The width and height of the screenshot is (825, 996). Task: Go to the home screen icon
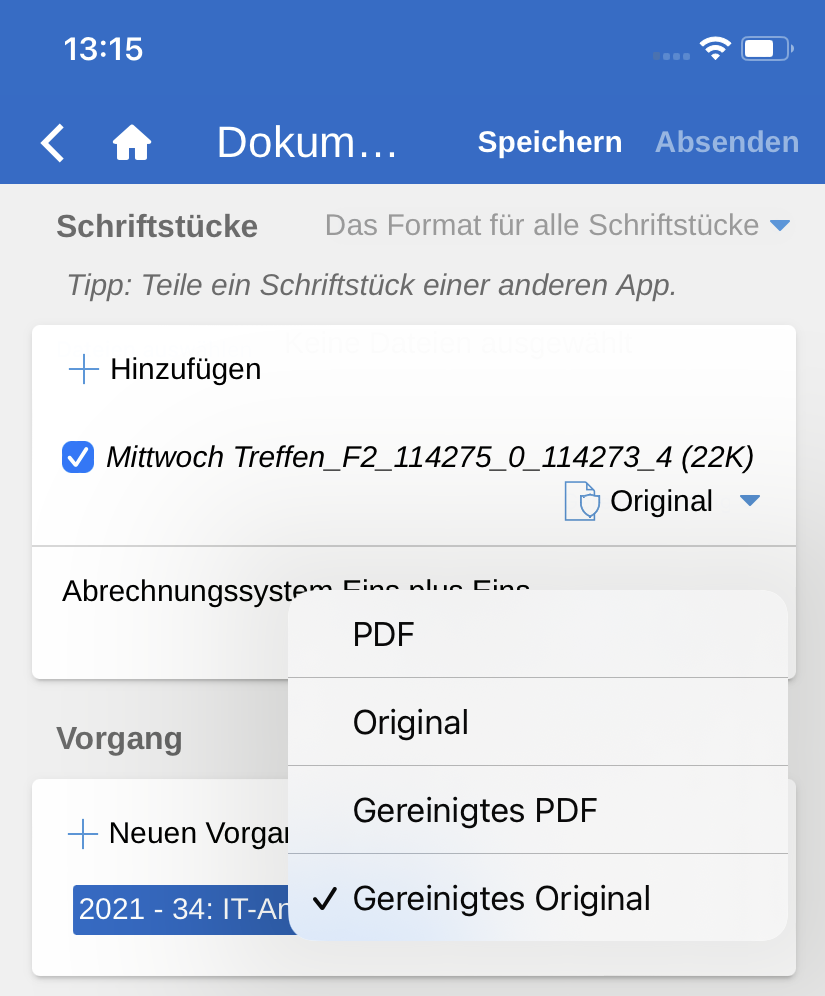pos(131,143)
